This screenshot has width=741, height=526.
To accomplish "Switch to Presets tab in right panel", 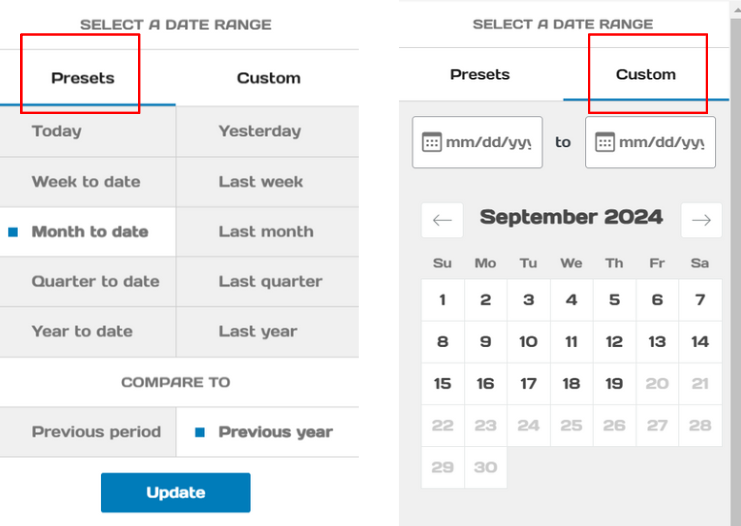I will pos(480,74).
